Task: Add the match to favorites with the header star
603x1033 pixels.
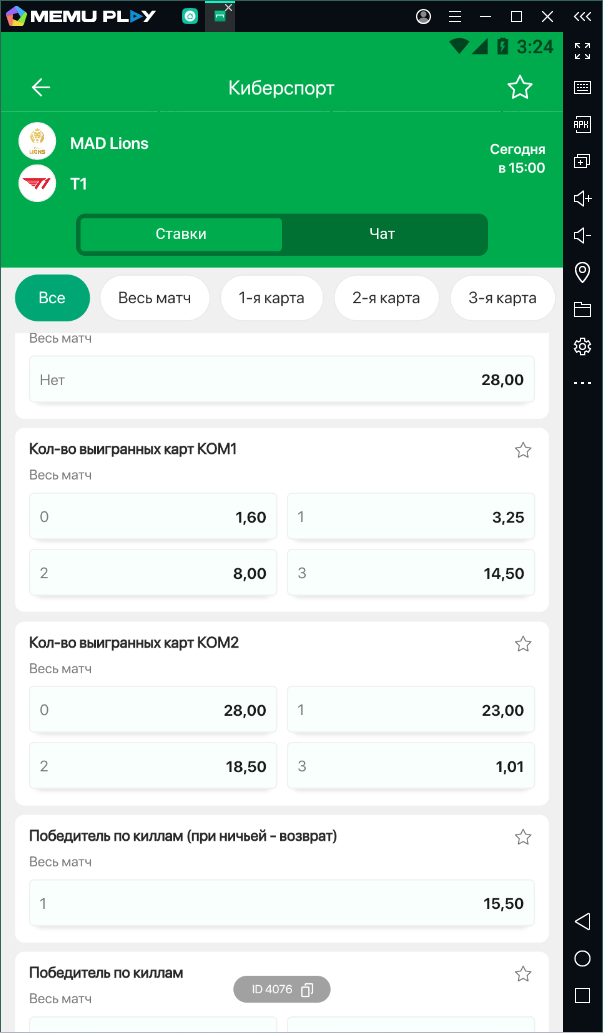Action: (519, 88)
